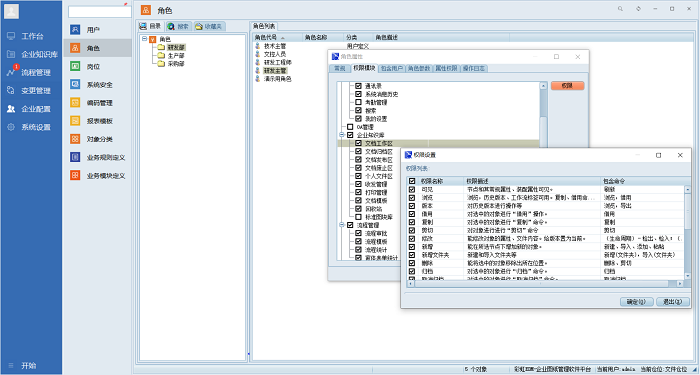700x375 pixels.
Task: Click the permission list scroll-down arrow
Action: tap(688, 277)
